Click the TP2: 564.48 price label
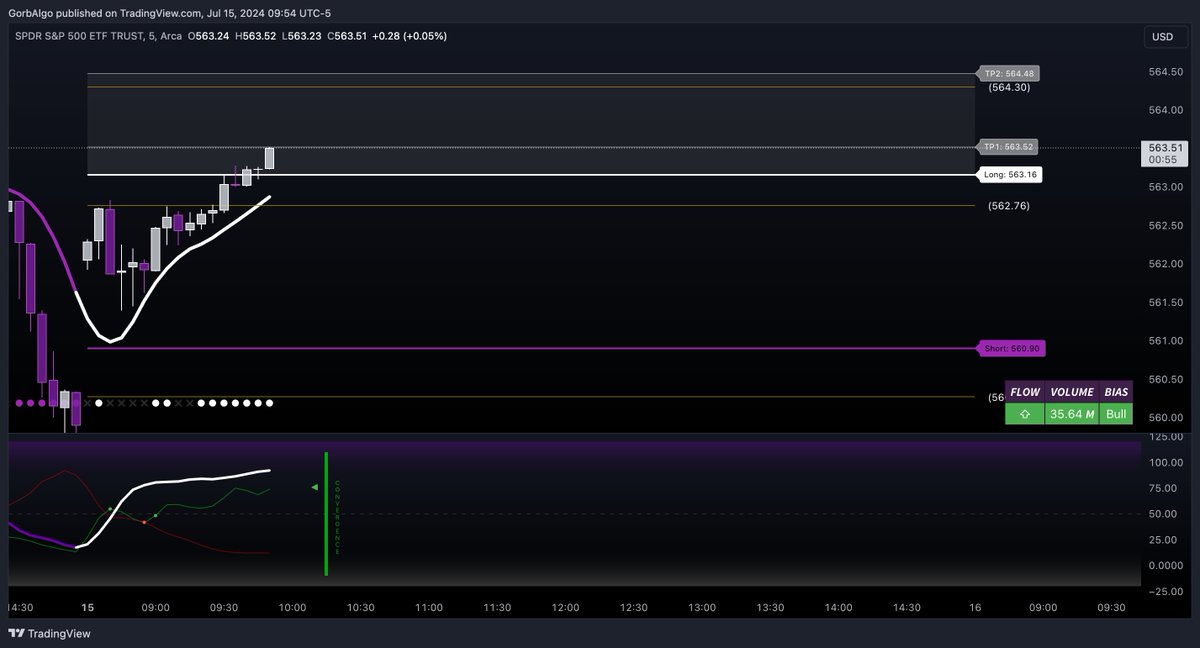This screenshot has width=1200, height=648. point(1008,73)
